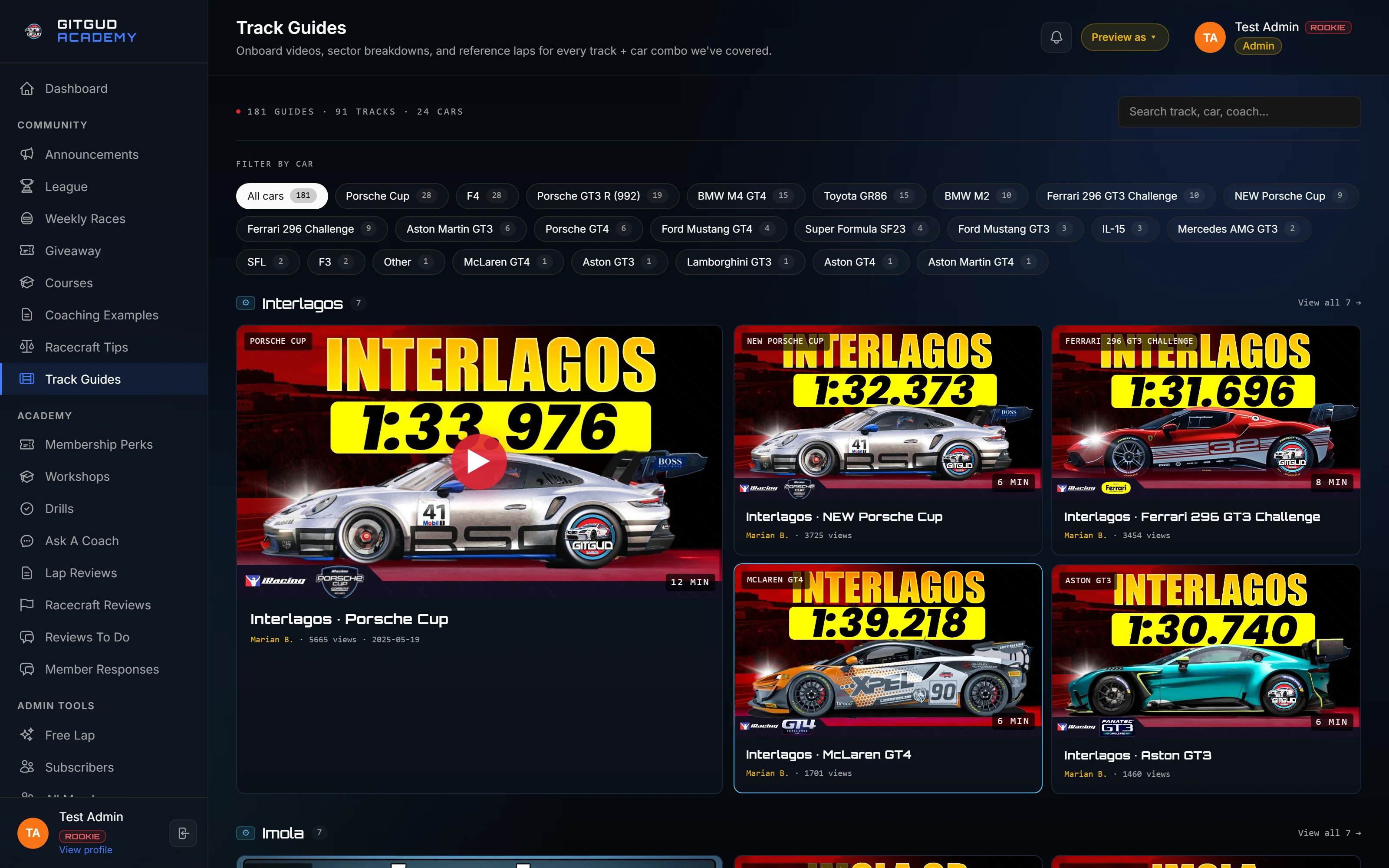Select the All cars filter chip
Viewport: 1389px width, 868px height.
[282, 196]
